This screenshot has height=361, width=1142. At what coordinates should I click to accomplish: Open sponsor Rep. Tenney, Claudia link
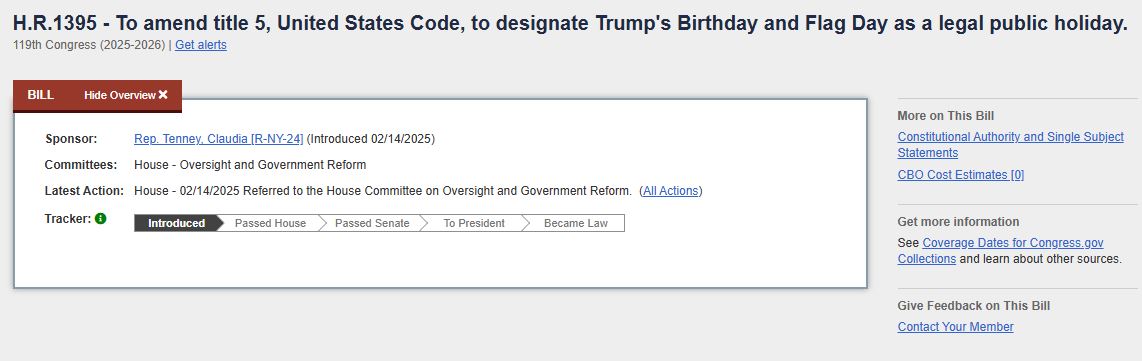pos(218,139)
